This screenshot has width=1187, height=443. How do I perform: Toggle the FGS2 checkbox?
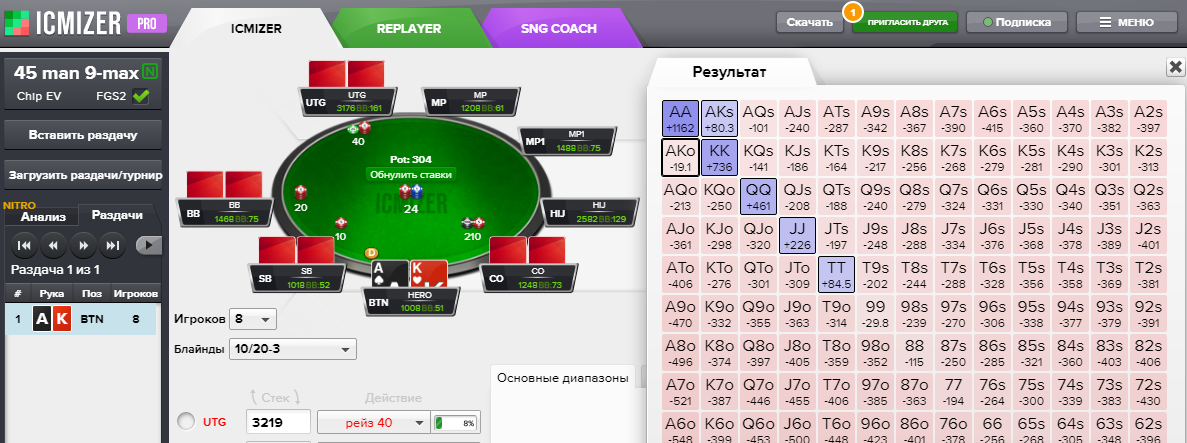[x=140, y=96]
